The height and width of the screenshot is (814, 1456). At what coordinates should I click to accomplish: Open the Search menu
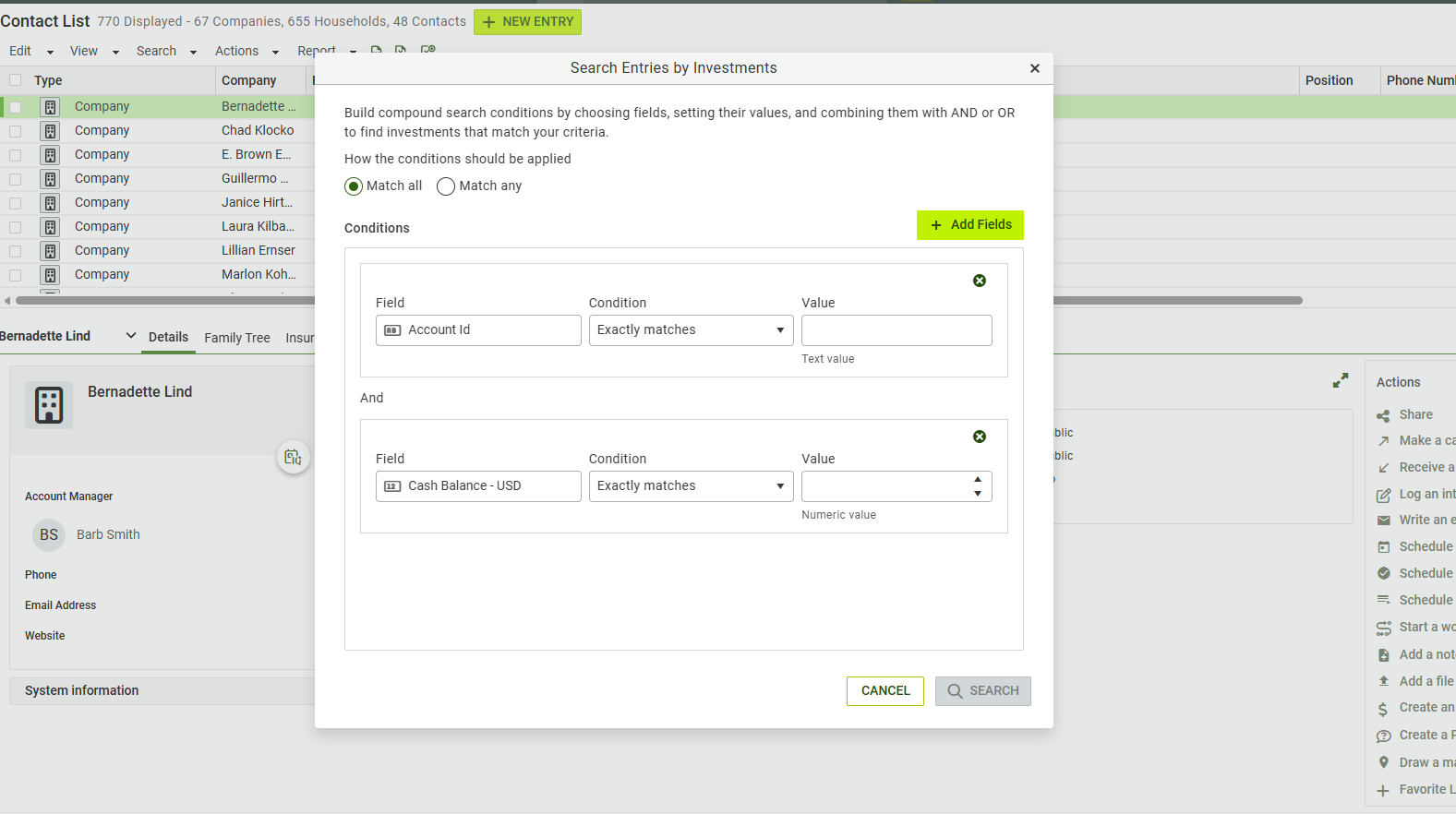(166, 52)
